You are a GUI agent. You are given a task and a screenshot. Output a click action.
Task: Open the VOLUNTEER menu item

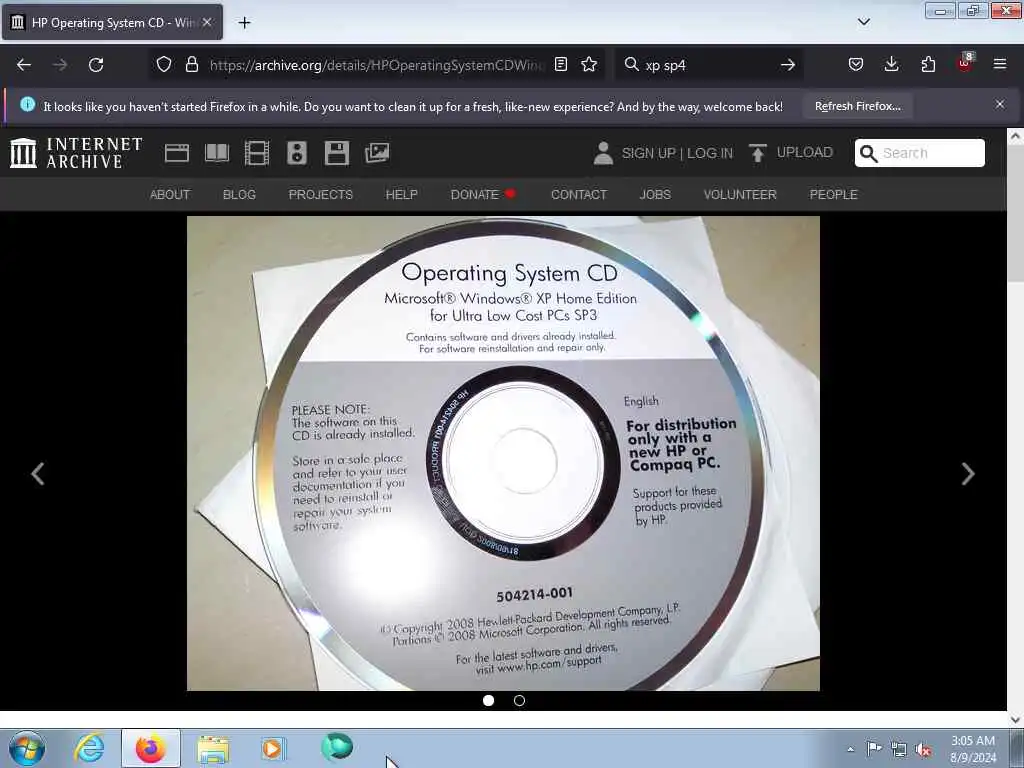[x=740, y=195]
